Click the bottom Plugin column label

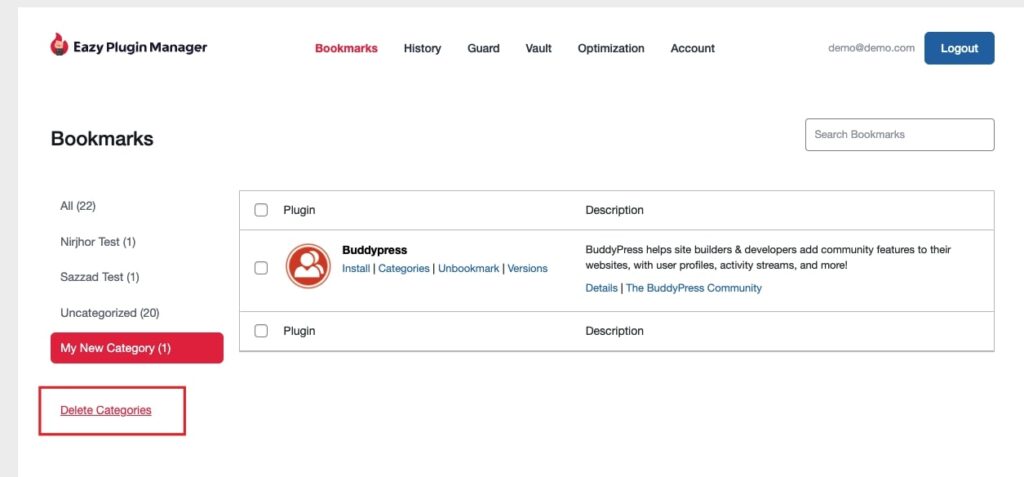click(299, 331)
